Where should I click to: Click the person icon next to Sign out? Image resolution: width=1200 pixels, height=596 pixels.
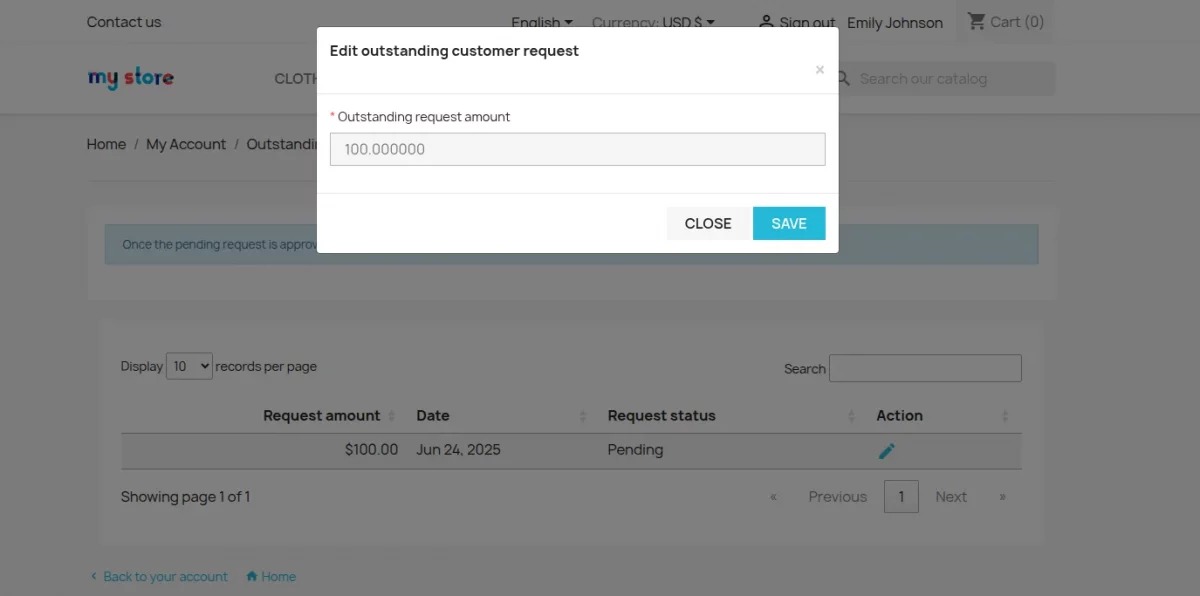766,21
